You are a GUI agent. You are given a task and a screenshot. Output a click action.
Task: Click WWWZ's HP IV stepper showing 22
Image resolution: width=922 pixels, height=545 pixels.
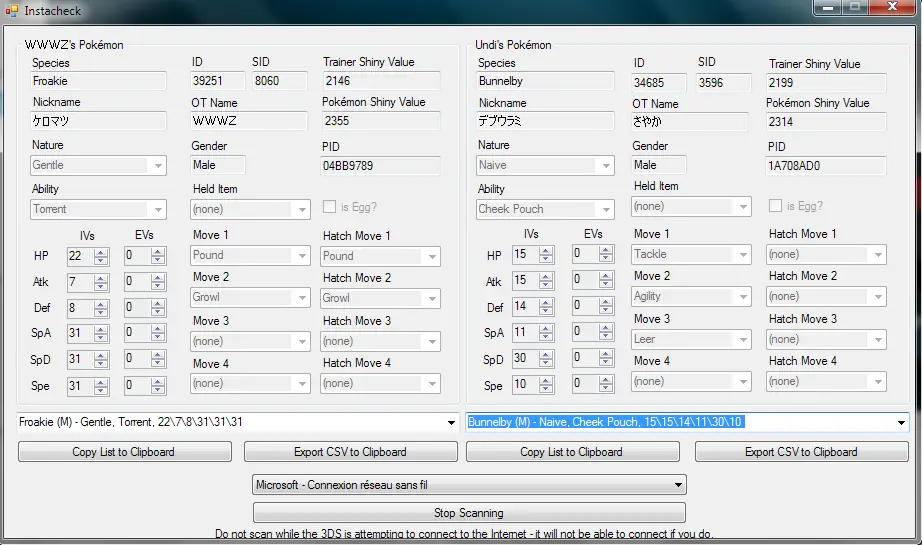[88, 256]
